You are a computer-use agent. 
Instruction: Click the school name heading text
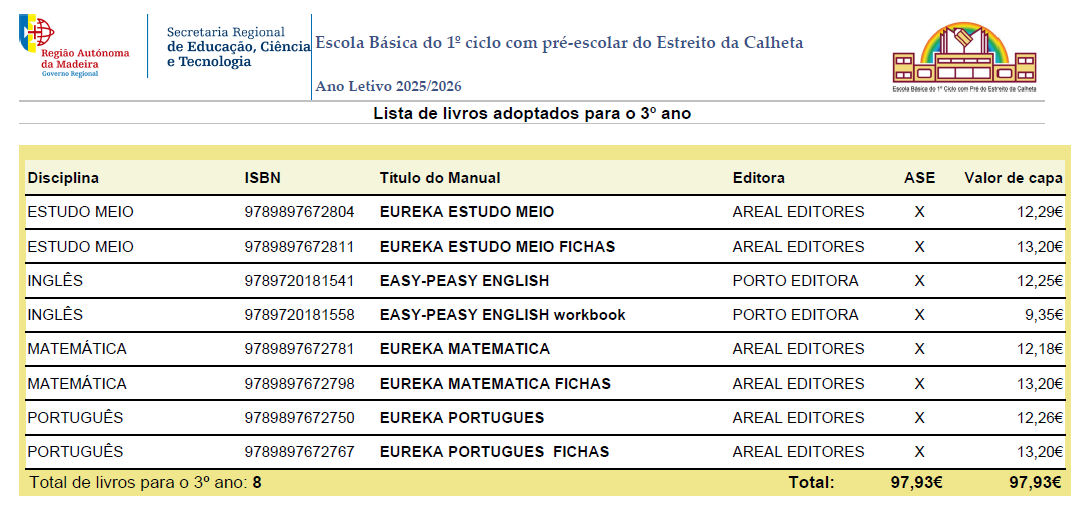(559, 43)
